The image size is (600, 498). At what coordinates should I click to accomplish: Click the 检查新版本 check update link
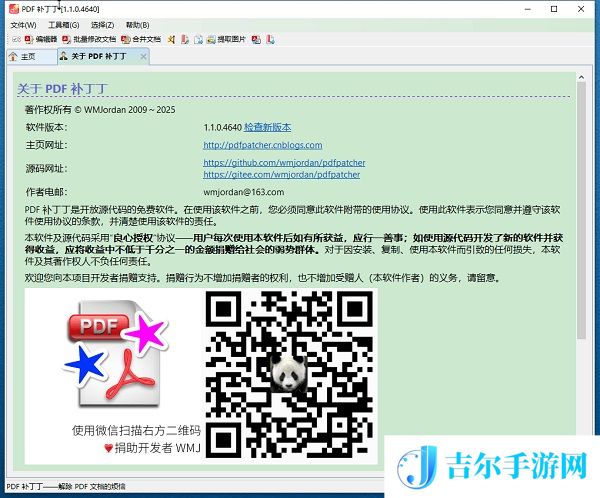(x=267, y=127)
